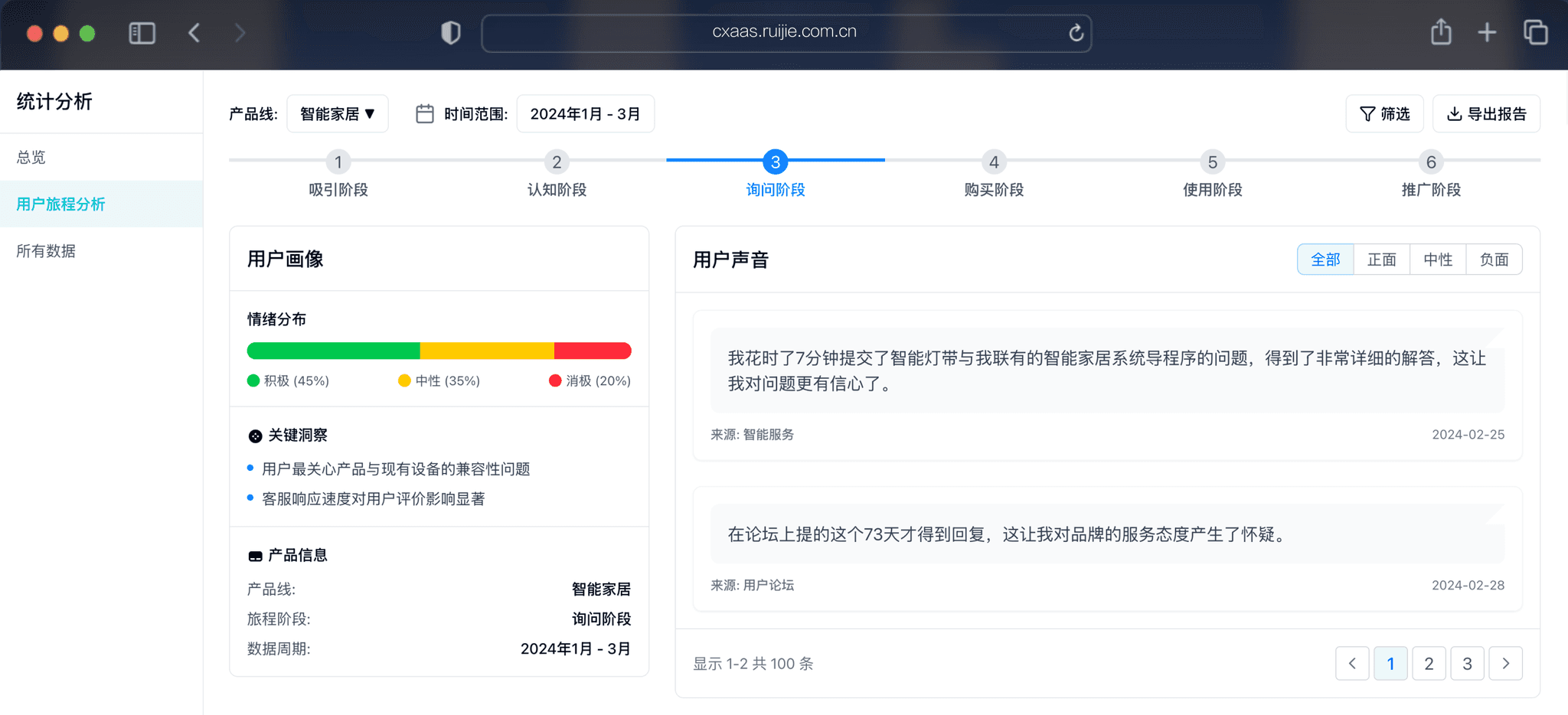Click the 产品信息 heading icon
1568x715 pixels.
pyautogui.click(x=255, y=556)
